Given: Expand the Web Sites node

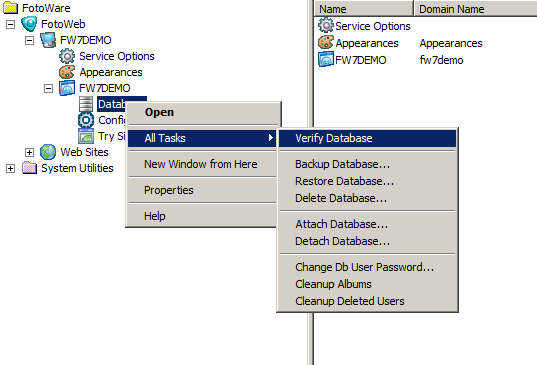Looking at the screenshot, I should pos(29,152).
